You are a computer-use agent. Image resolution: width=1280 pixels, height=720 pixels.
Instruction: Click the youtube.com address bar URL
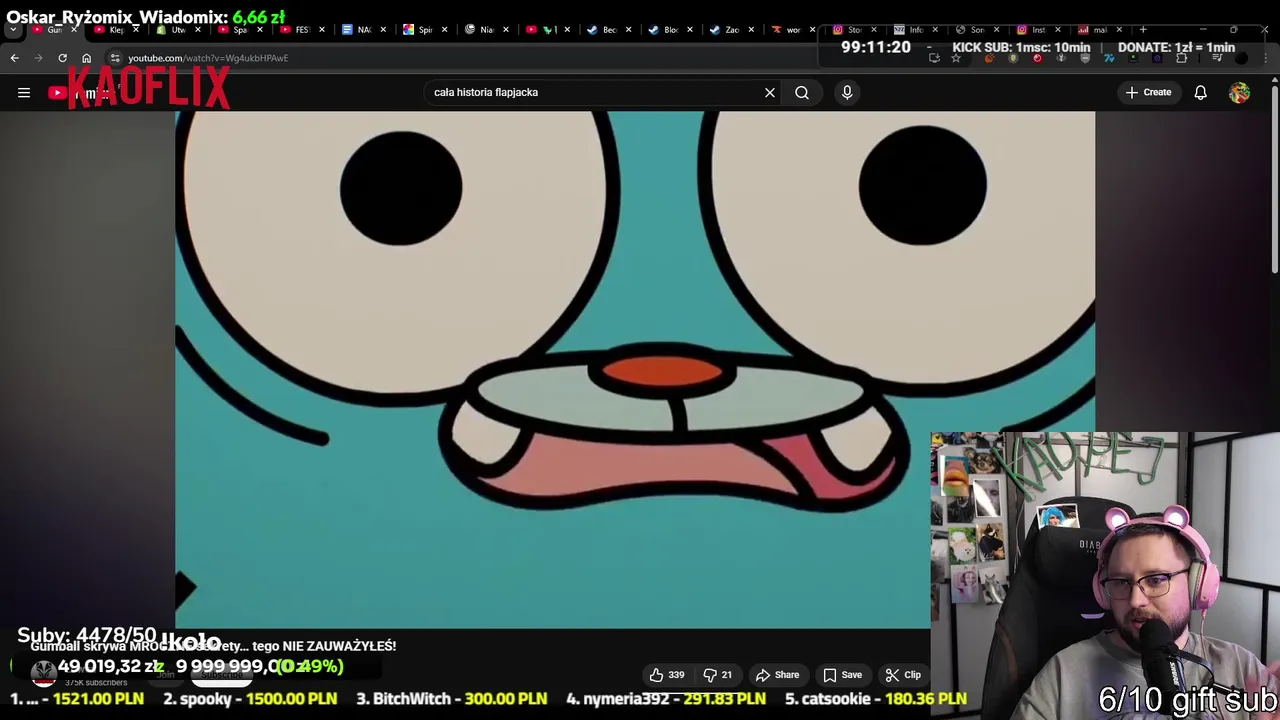click(x=208, y=58)
